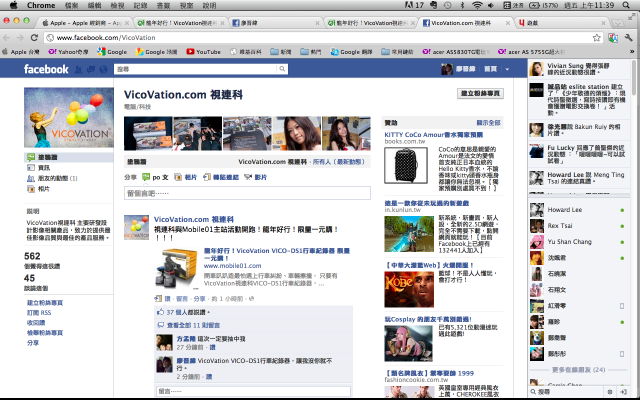The height and width of the screenshot is (400, 640).
Task: Click the VicoVation page profile picture
Action: tap(69, 118)
